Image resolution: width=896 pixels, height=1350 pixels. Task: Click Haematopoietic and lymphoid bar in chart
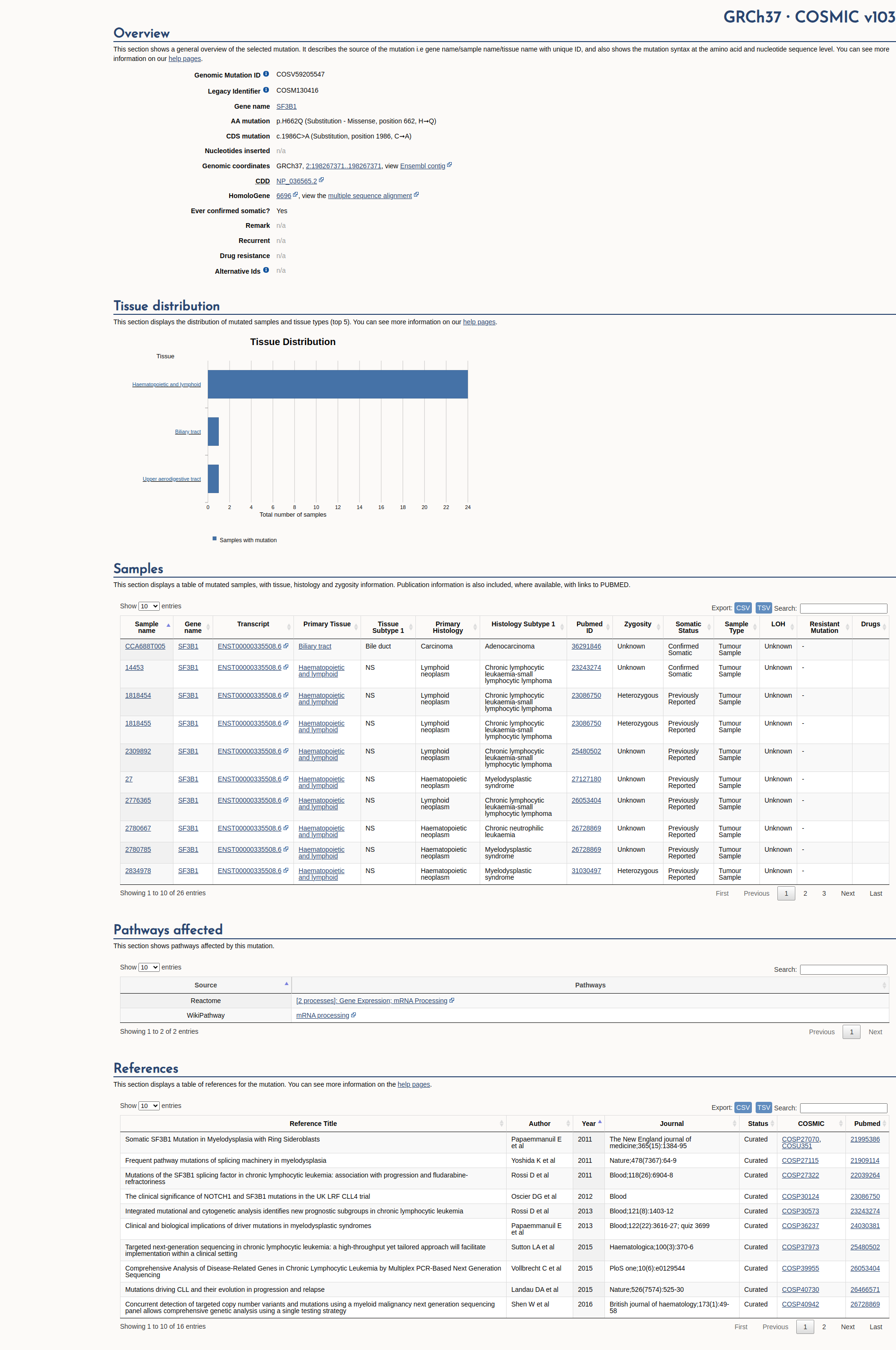(x=338, y=384)
